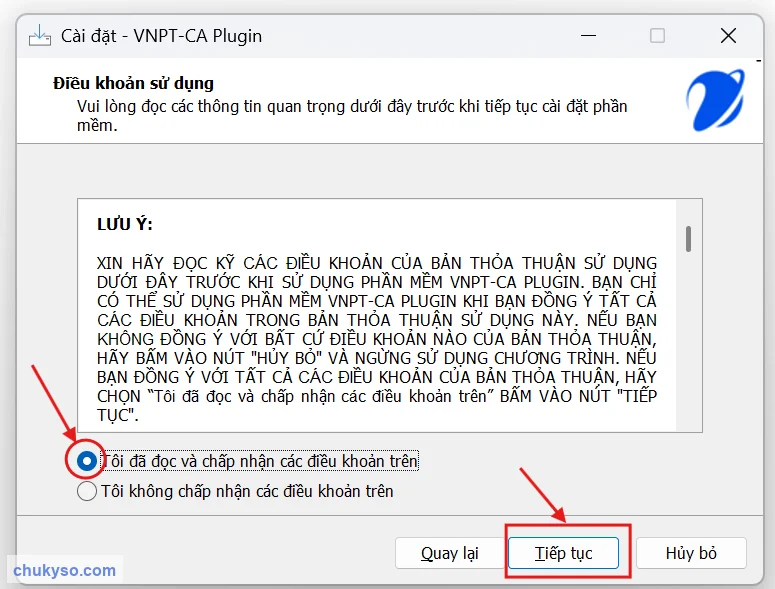Click the "Hủy bỏ" button
Viewport: 775px width, 589px height.
click(x=691, y=553)
